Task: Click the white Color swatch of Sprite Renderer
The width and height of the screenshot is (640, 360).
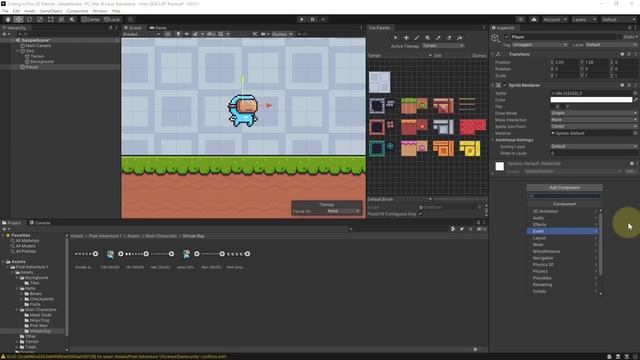Action: pyautogui.click(x=591, y=100)
